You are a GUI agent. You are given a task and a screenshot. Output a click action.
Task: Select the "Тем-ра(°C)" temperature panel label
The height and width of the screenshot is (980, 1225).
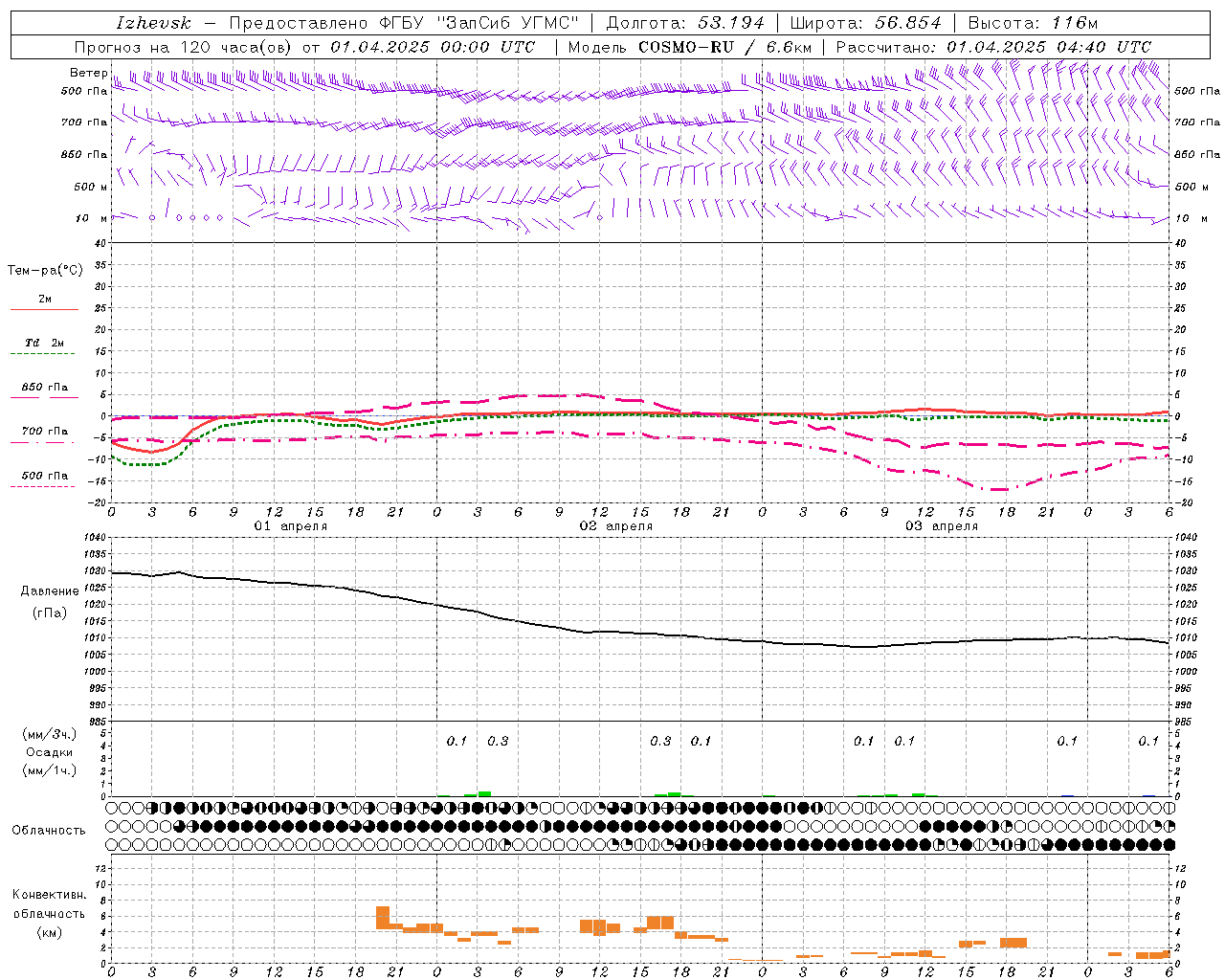(x=45, y=271)
